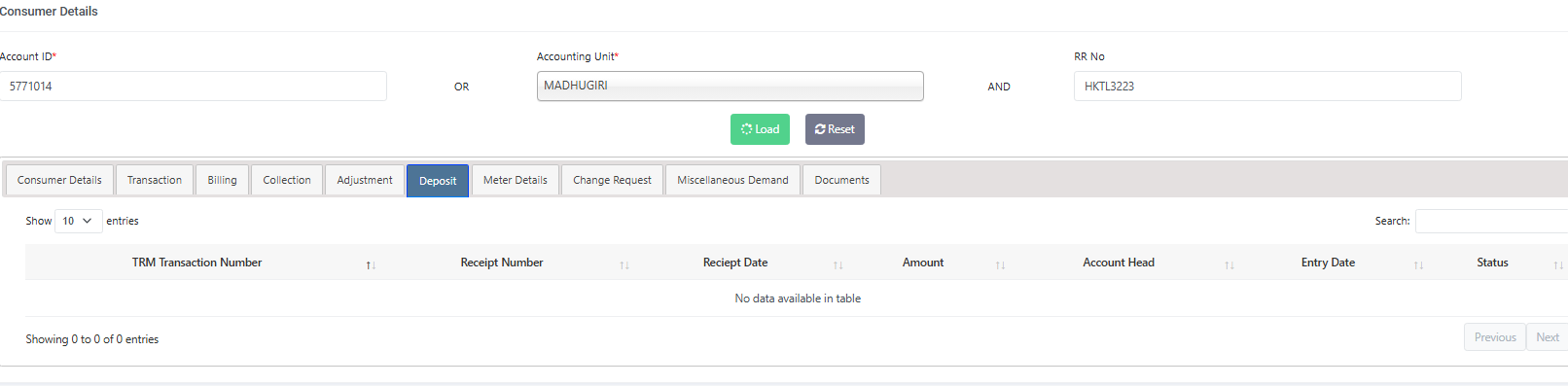
Task: Open the Accounting Unit MADHUGIRI dropdown
Action: pos(730,86)
